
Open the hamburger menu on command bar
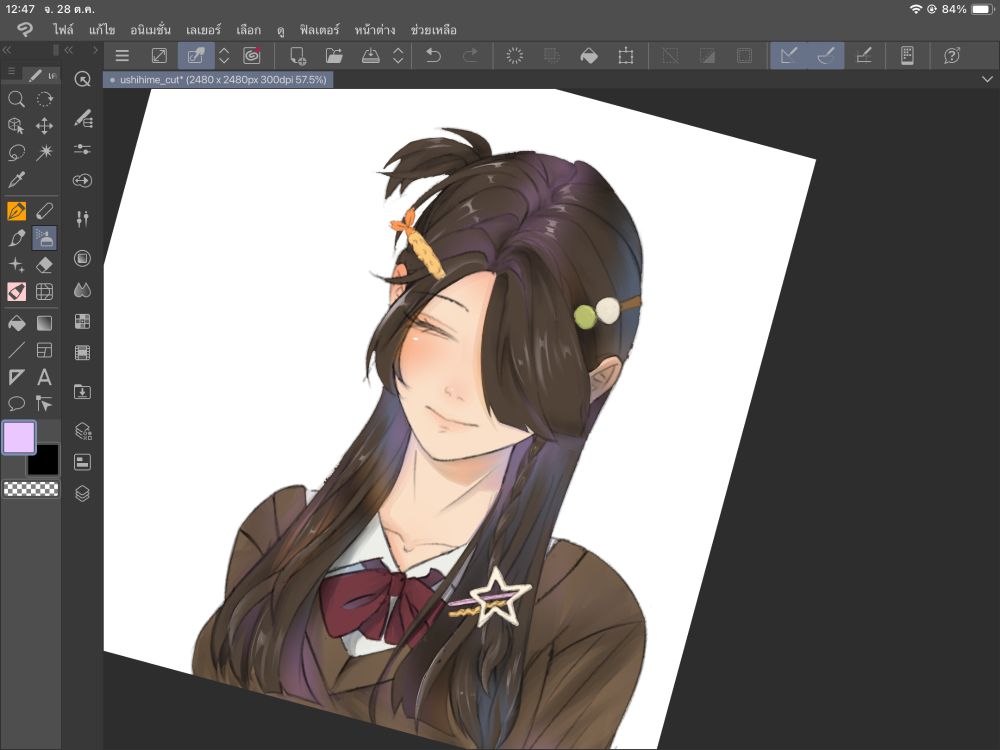122,55
